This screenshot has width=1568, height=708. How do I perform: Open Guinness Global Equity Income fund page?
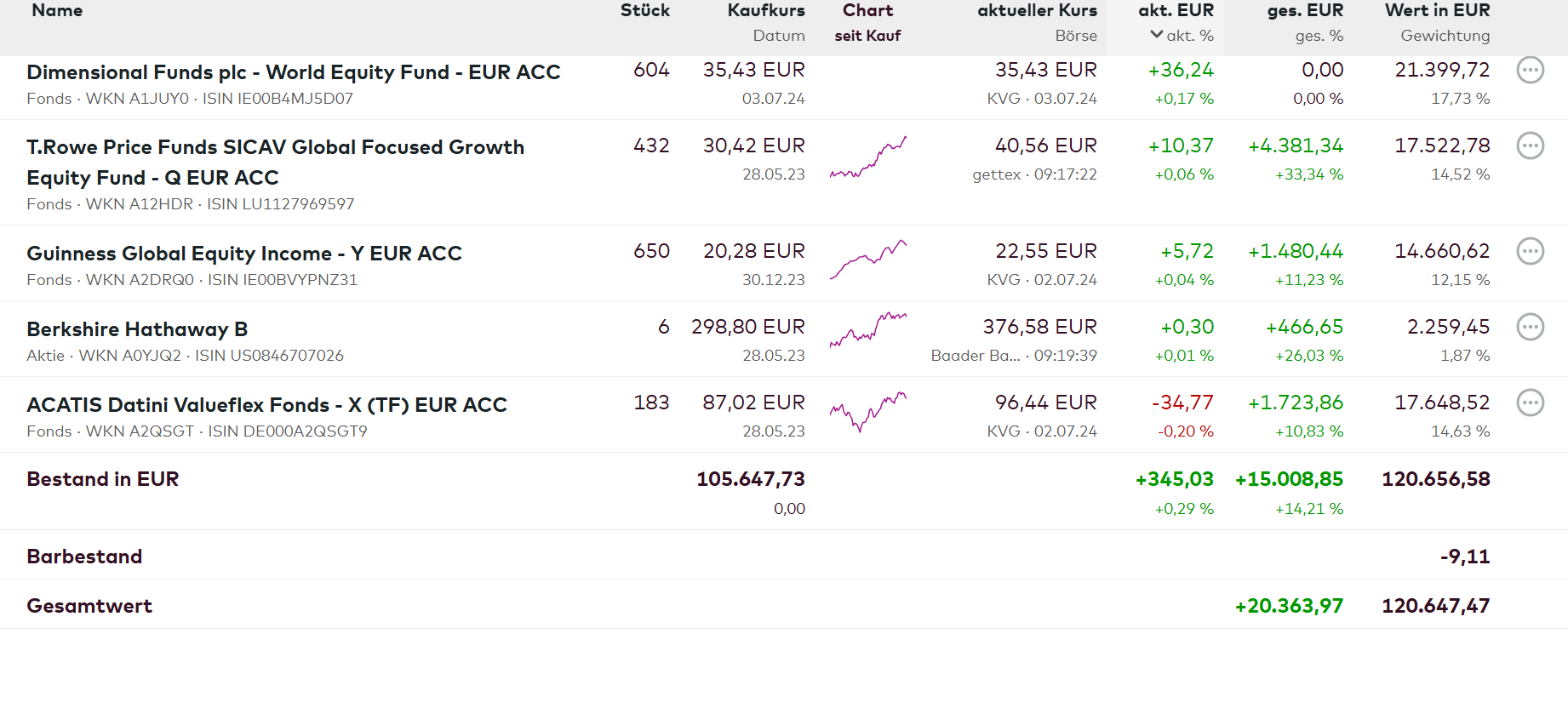[244, 254]
